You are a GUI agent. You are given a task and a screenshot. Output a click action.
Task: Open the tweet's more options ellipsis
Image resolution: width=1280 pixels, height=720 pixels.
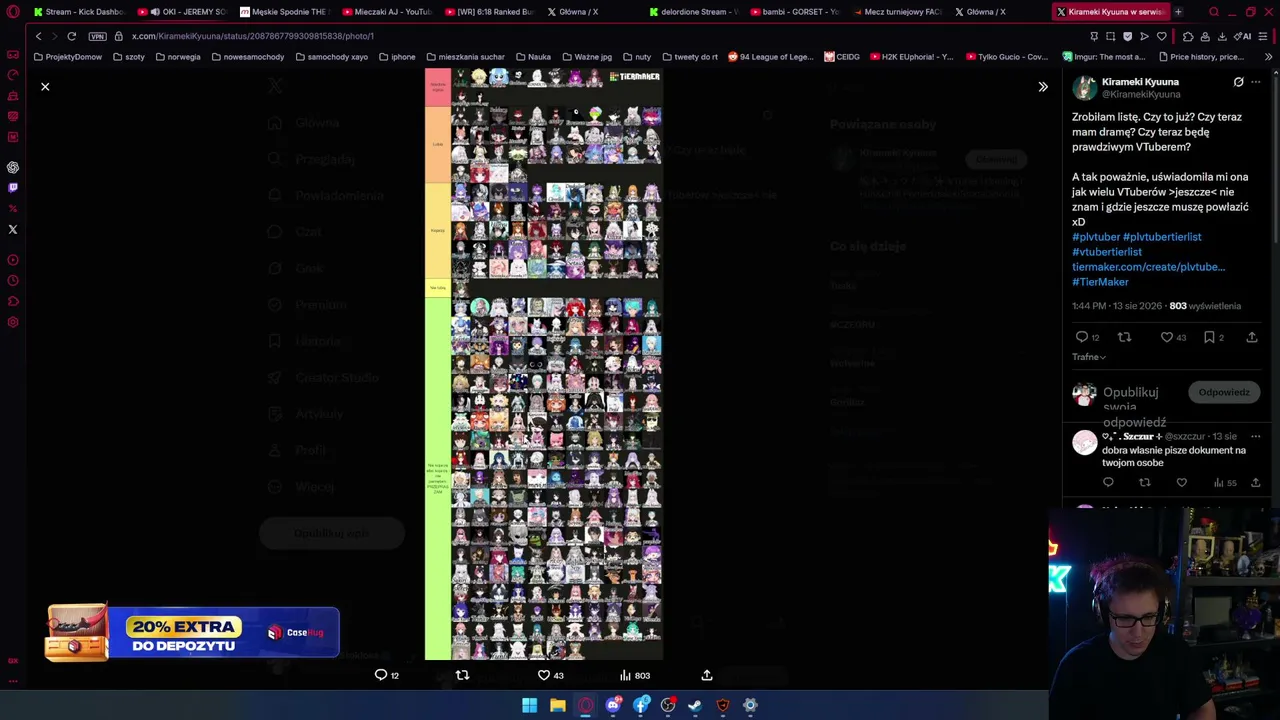tap(1256, 82)
